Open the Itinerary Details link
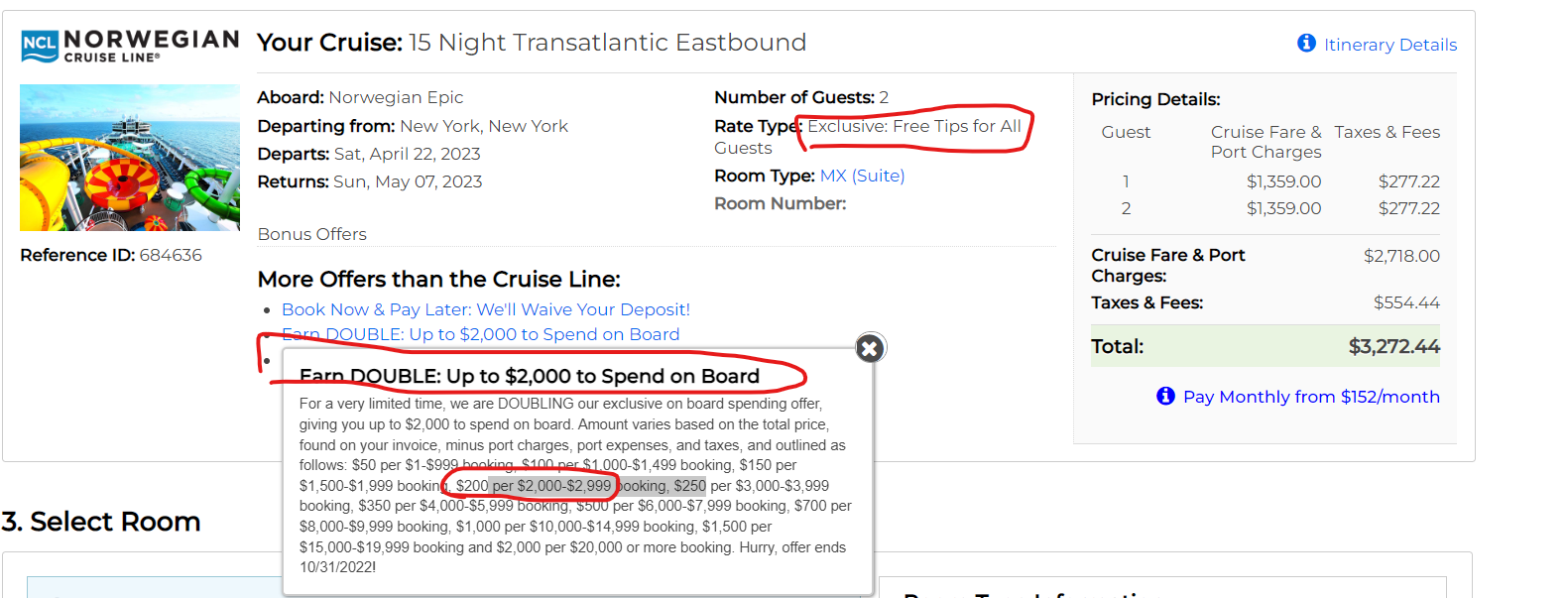 click(1389, 45)
